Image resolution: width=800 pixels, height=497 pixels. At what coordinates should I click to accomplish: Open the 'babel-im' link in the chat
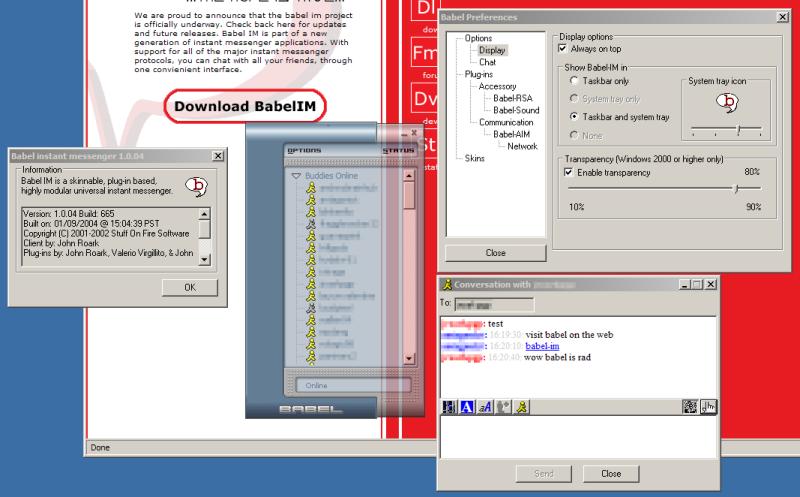click(x=542, y=346)
